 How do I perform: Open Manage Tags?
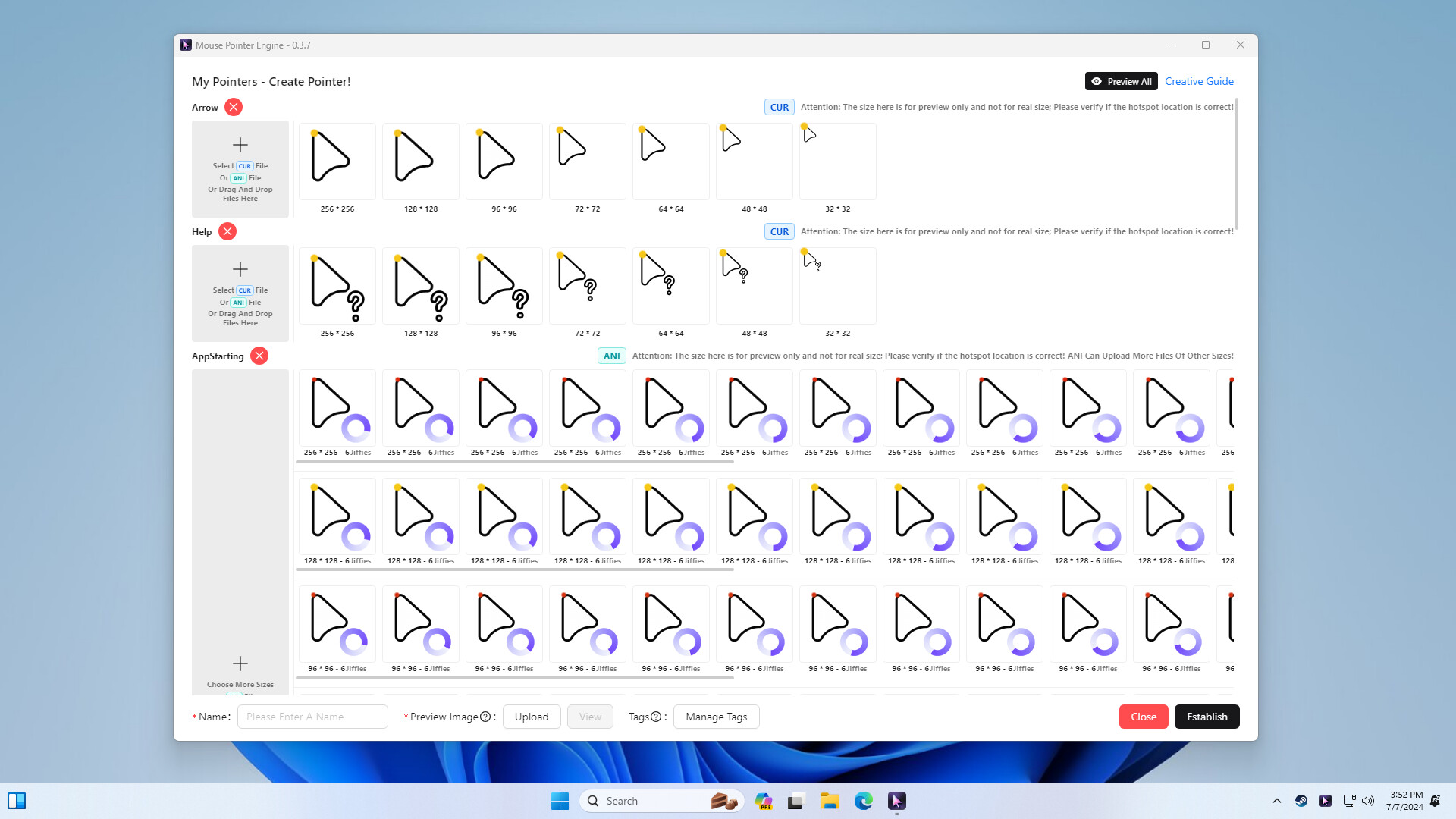(x=716, y=716)
